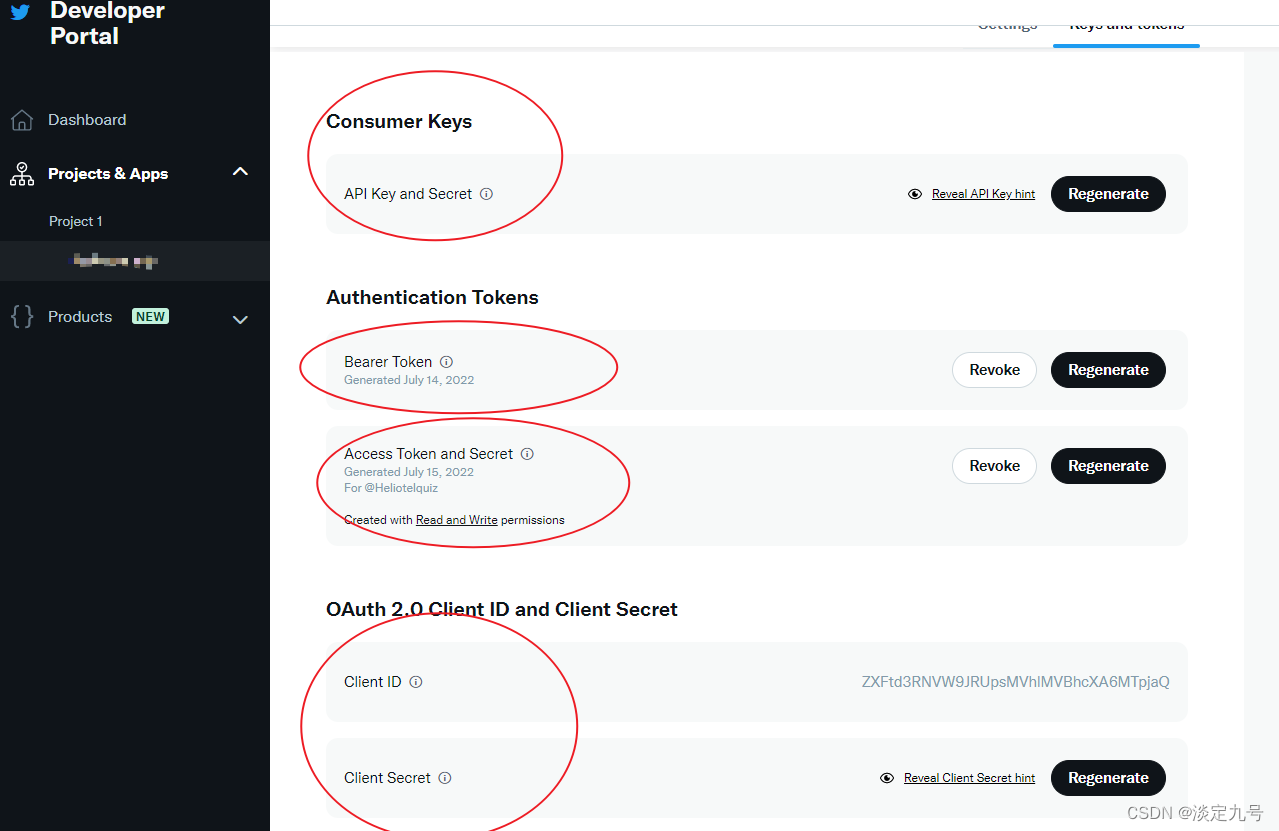The image size is (1279, 831).
Task: Click the 'Bearer Token' label
Action: (x=388, y=362)
